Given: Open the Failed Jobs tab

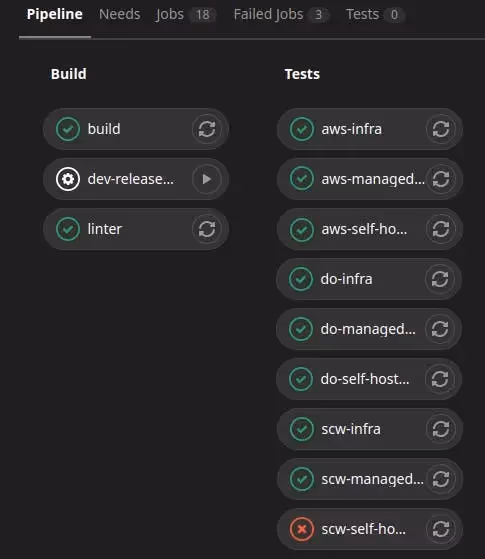Looking at the screenshot, I should pos(281,15).
